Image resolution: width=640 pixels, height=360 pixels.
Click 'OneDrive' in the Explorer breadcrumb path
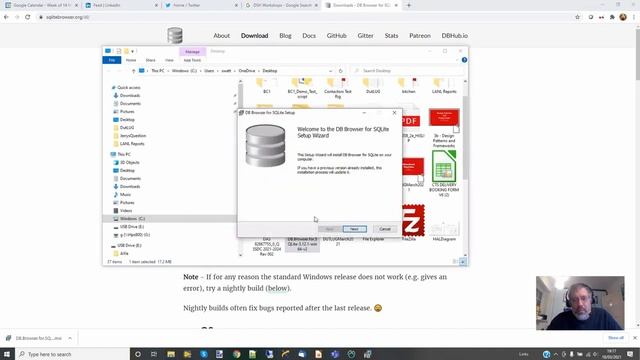(x=247, y=71)
